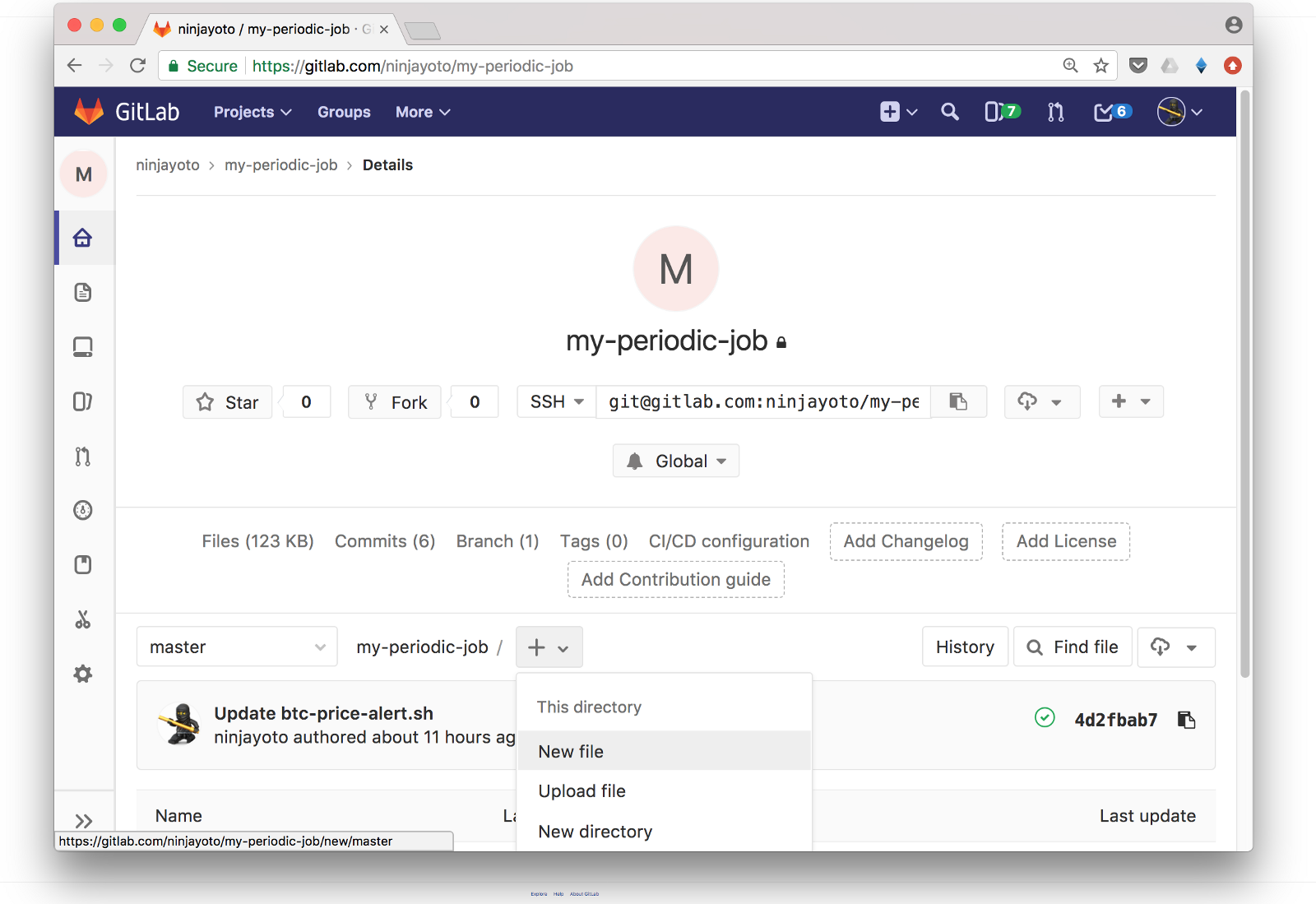Viewport: 1316px width, 904px height.
Task: Open the CI/CD pipelines sidebar icon
Action: 83,510
